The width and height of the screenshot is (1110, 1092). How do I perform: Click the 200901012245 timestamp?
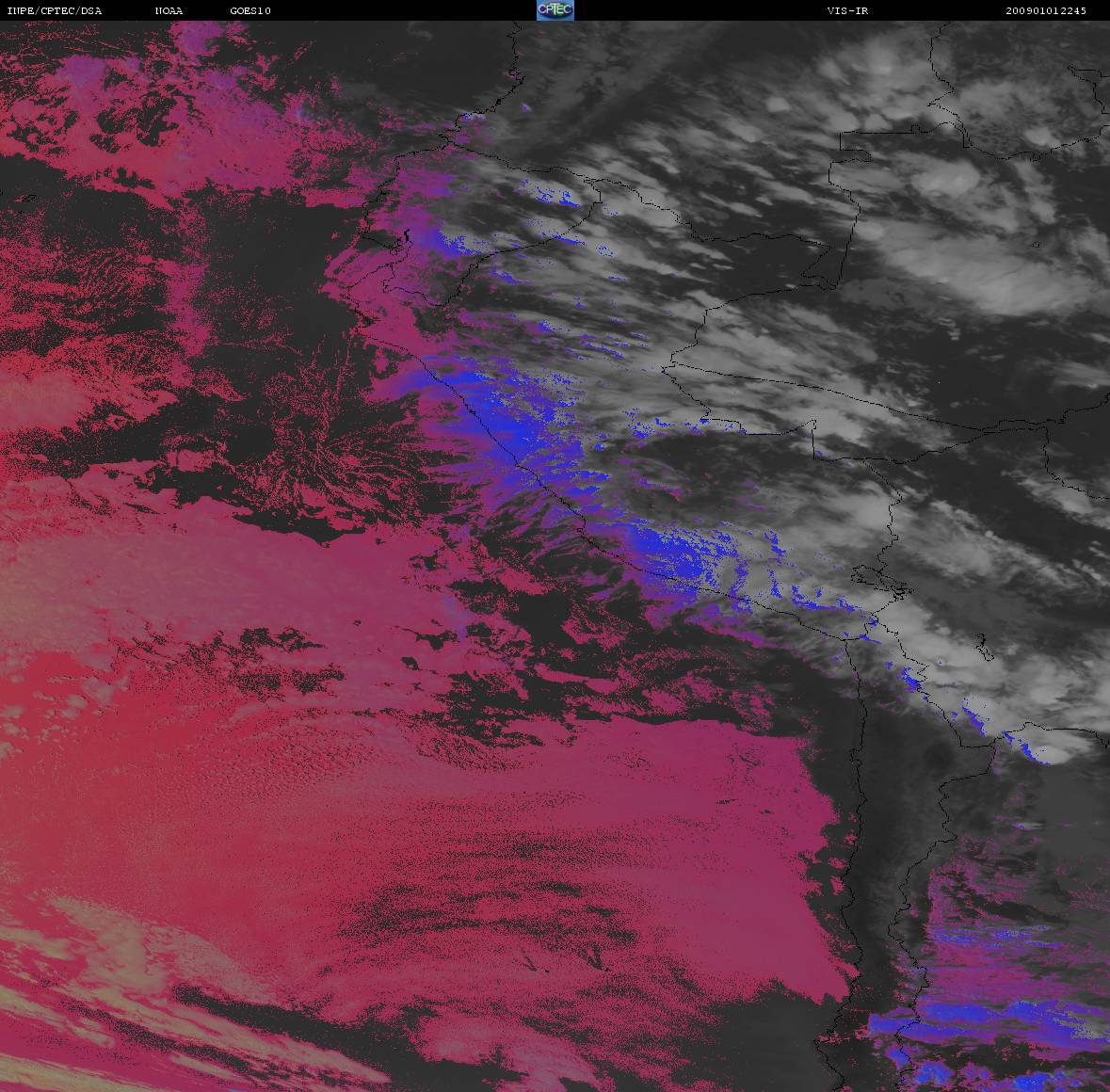pyautogui.click(x=1045, y=11)
